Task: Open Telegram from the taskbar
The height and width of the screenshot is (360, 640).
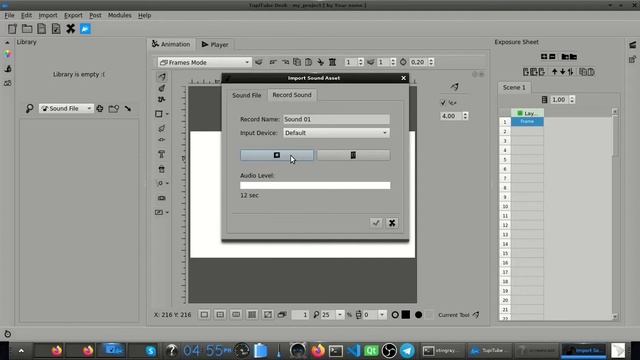Action: click(407, 351)
